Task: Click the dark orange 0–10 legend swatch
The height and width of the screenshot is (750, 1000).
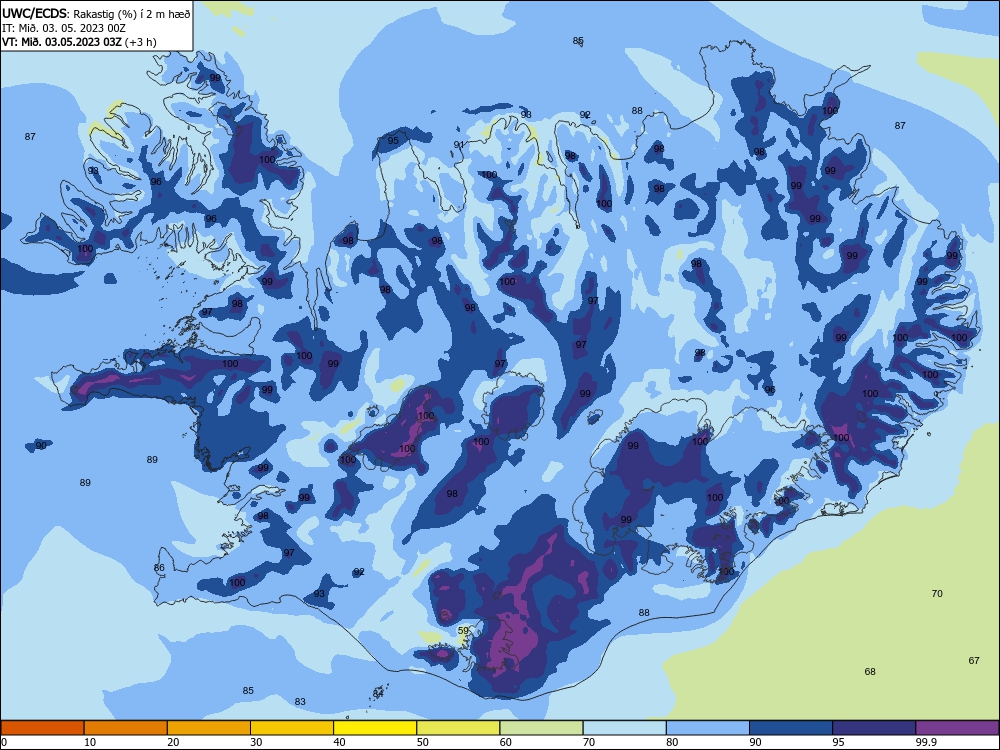Action: (x=42, y=728)
